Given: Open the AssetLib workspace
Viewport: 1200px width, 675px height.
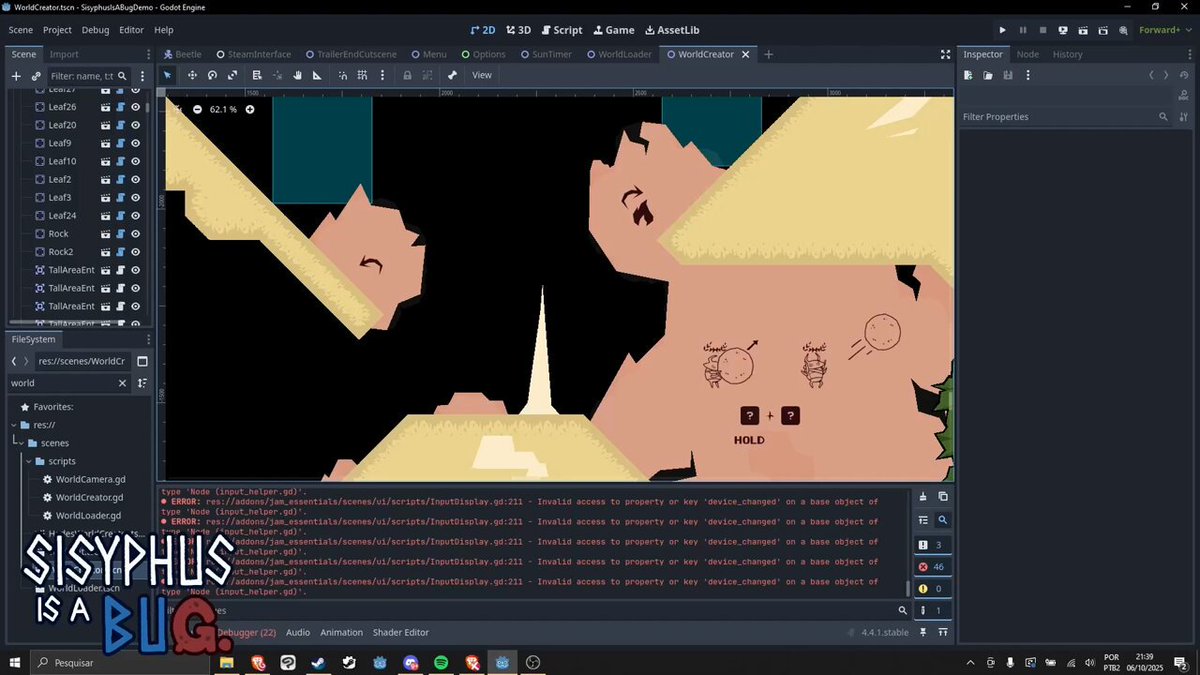Looking at the screenshot, I should [672, 30].
